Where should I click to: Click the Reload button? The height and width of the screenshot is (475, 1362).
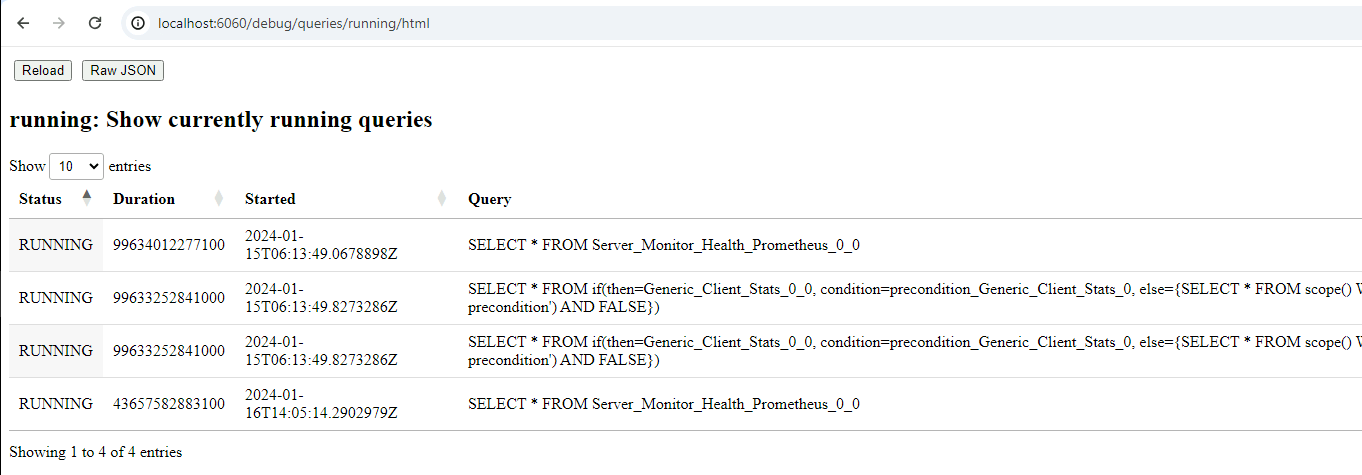click(x=43, y=70)
